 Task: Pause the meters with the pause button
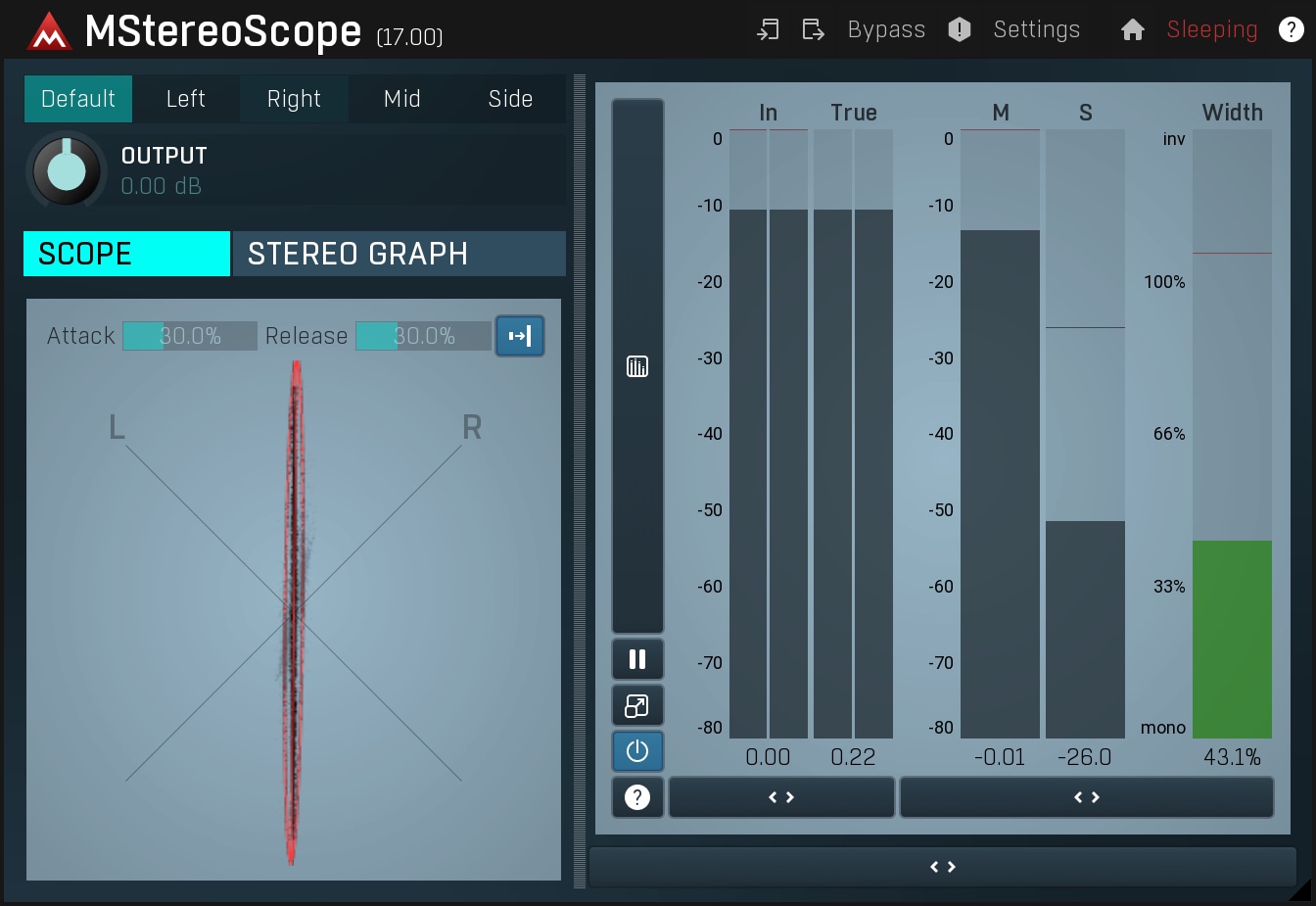[637, 659]
